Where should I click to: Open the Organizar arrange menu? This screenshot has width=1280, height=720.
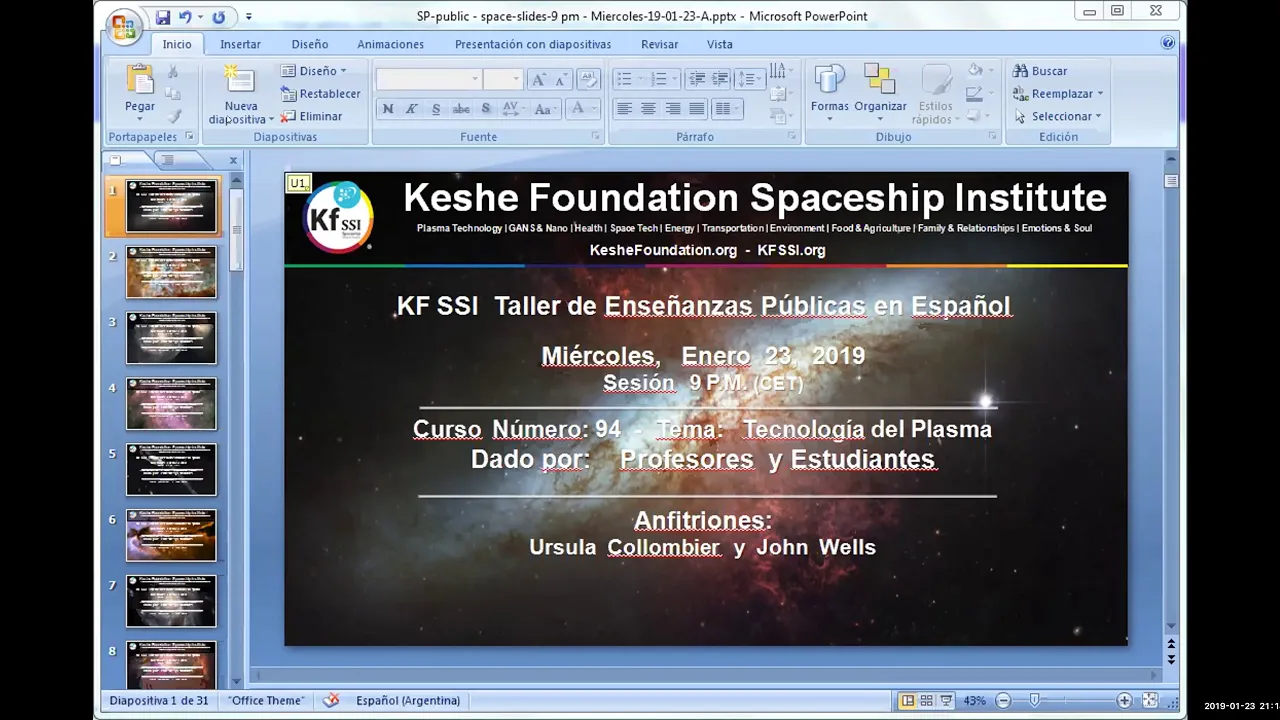[880, 92]
